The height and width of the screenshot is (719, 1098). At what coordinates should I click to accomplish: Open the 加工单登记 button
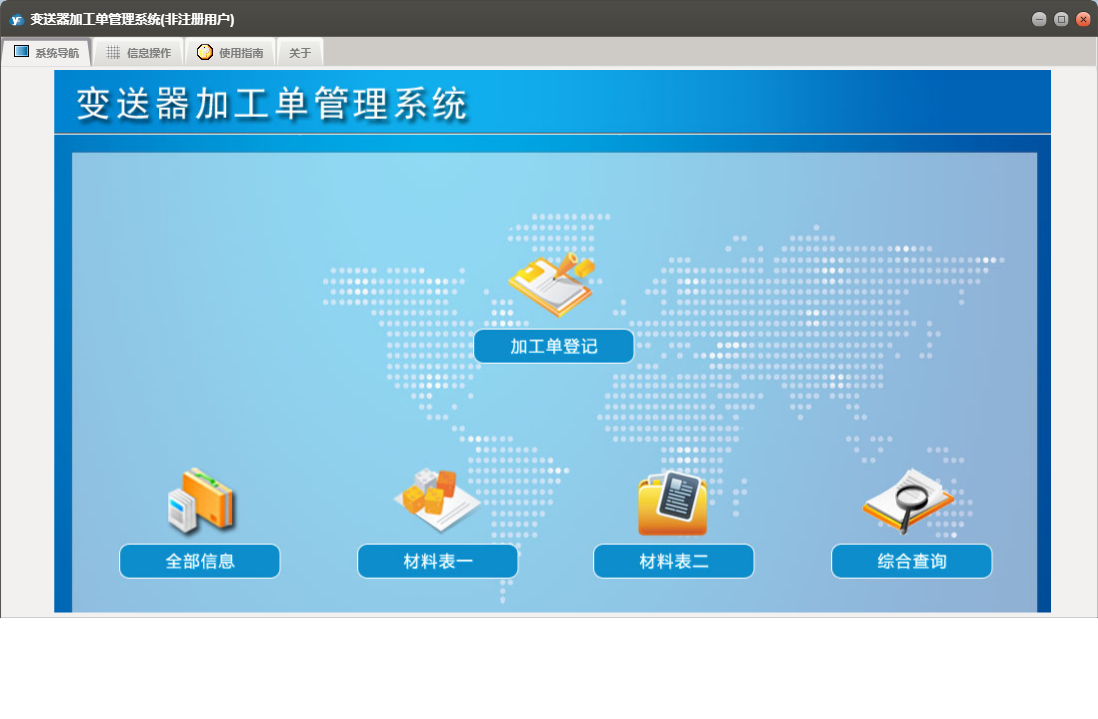coord(554,347)
